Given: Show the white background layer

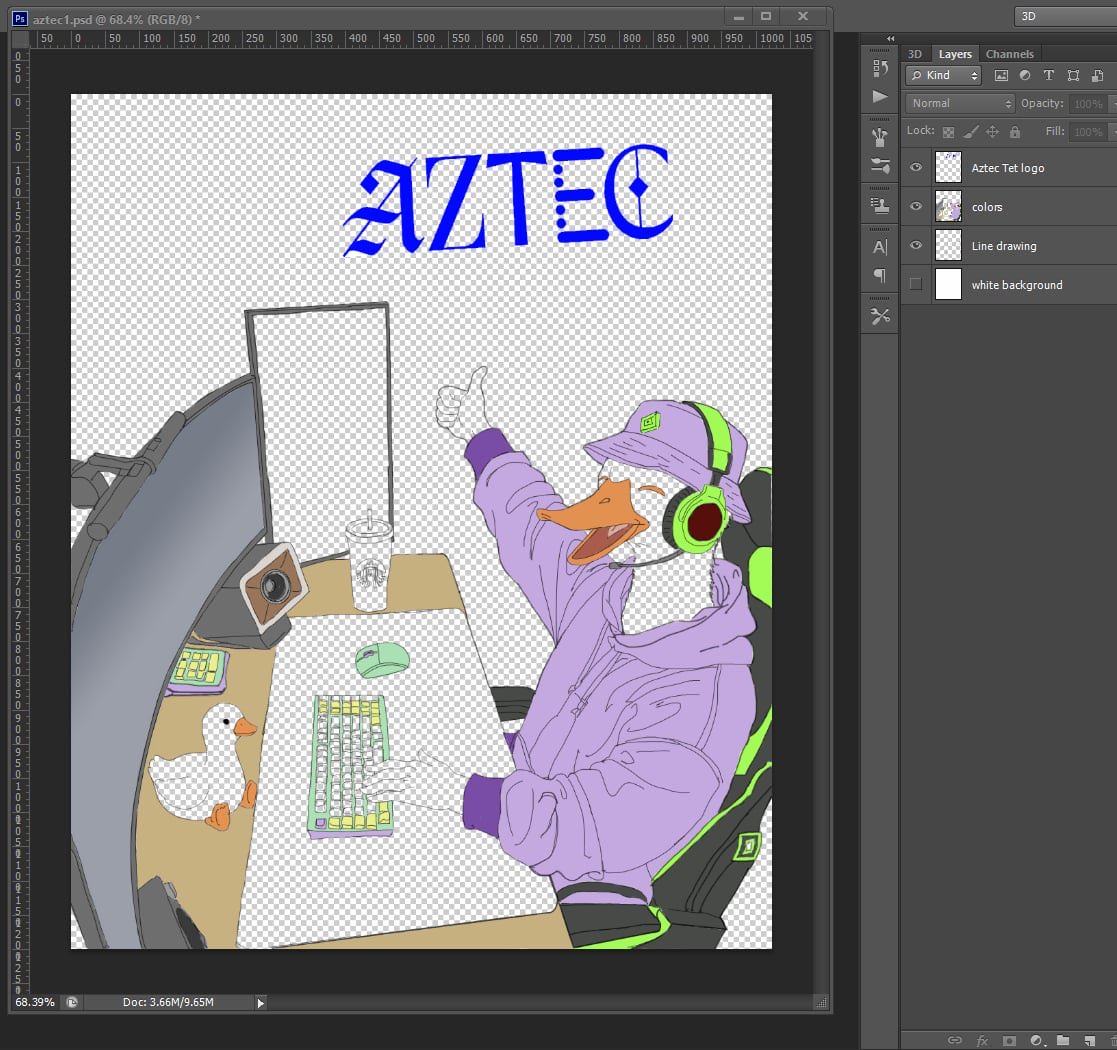Looking at the screenshot, I should click(916, 284).
